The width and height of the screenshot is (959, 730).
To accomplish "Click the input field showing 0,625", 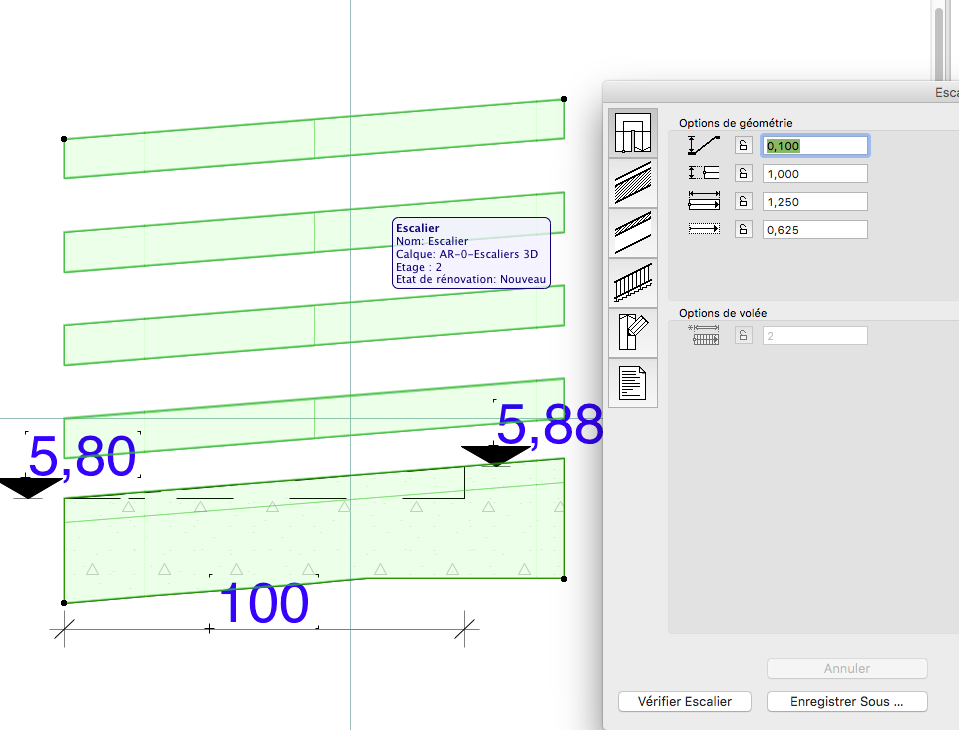I will pos(815,229).
